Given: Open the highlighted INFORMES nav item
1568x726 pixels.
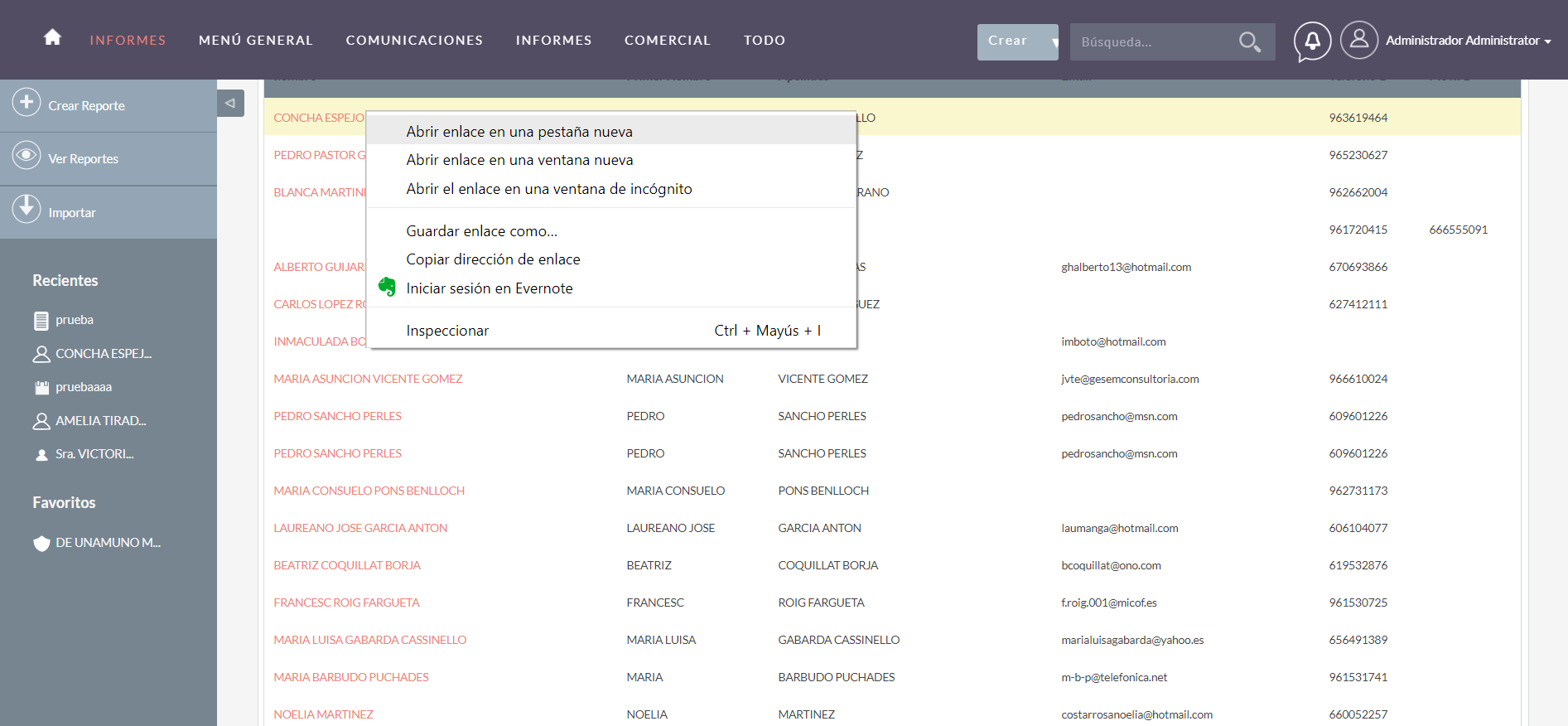Looking at the screenshot, I should tap(128, 40).
